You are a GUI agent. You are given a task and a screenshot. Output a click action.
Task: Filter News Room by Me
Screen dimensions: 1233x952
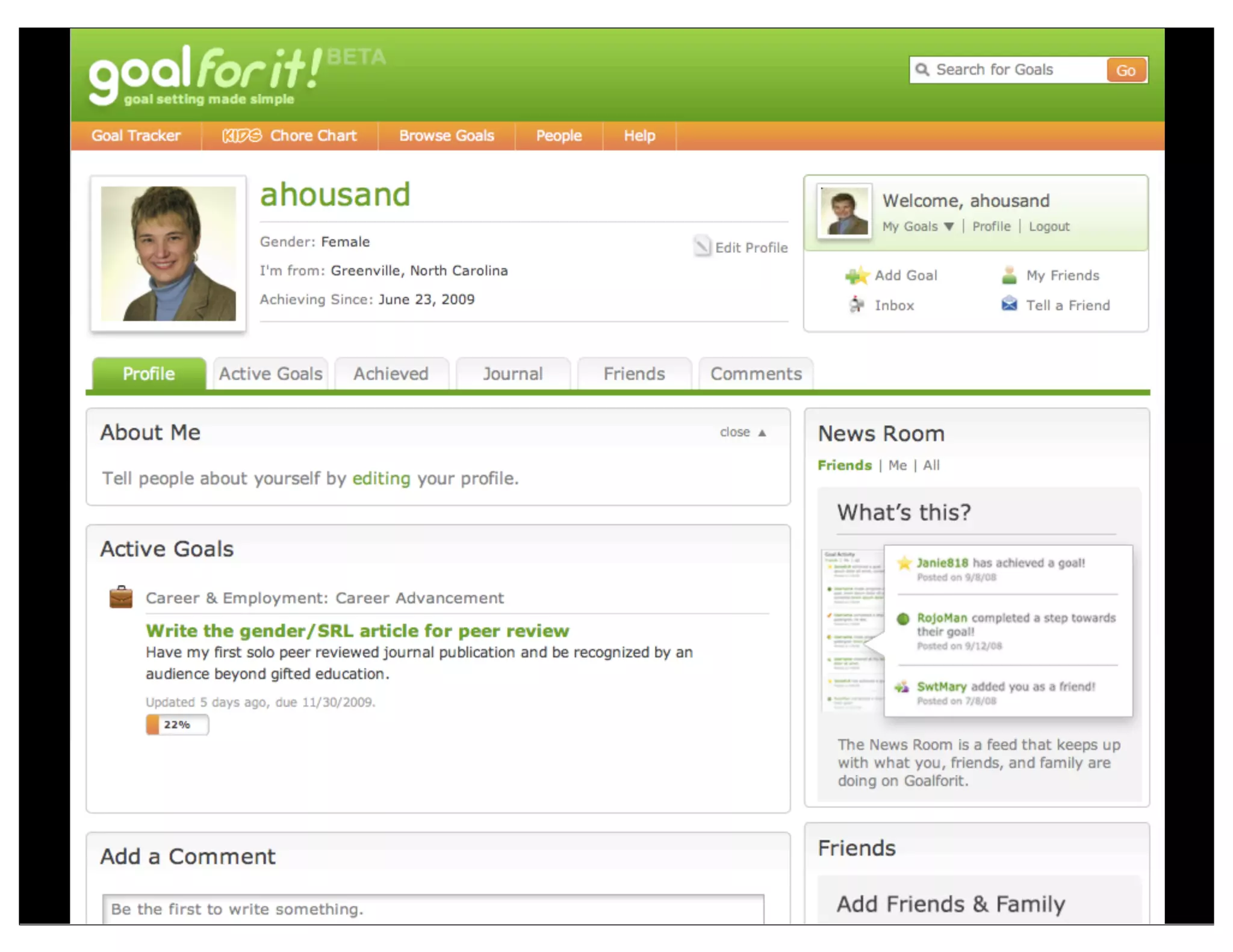897,465
